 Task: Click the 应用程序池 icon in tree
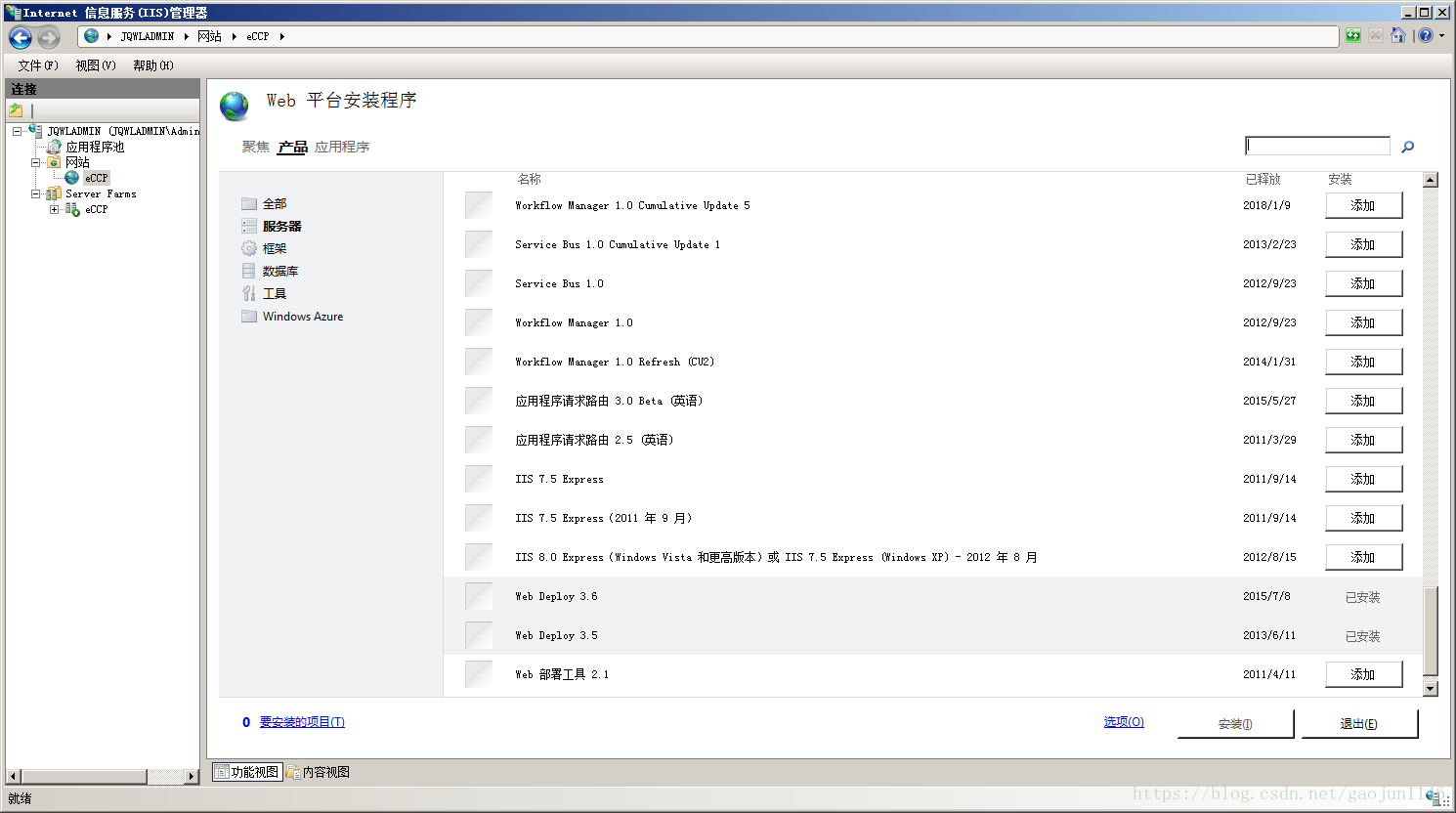55,147
